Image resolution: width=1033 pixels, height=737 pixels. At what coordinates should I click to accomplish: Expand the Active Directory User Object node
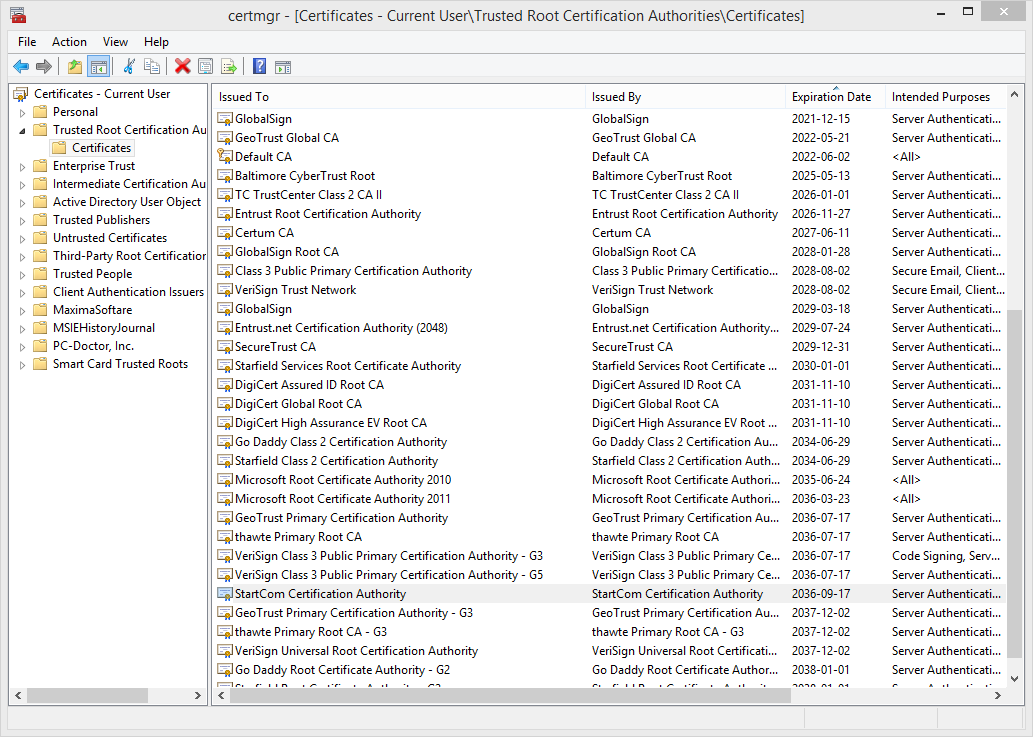22,202
